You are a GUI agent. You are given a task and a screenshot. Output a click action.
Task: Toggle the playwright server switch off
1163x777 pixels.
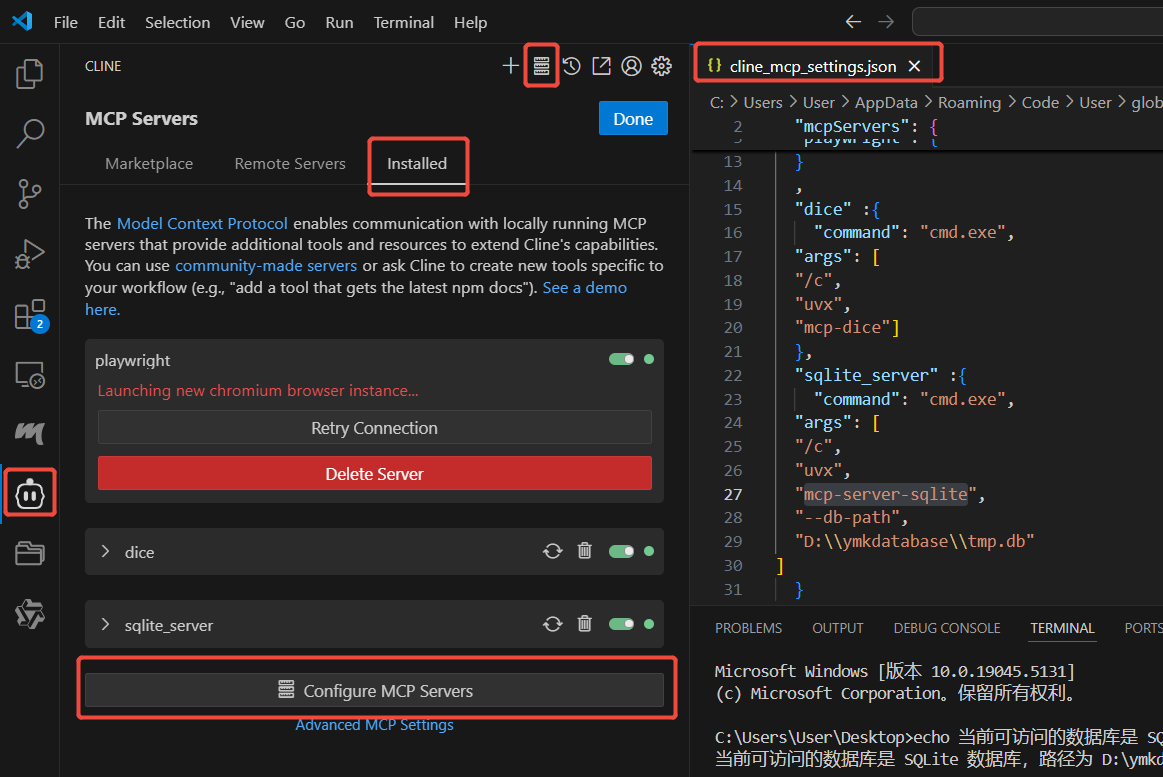(622, 359)
